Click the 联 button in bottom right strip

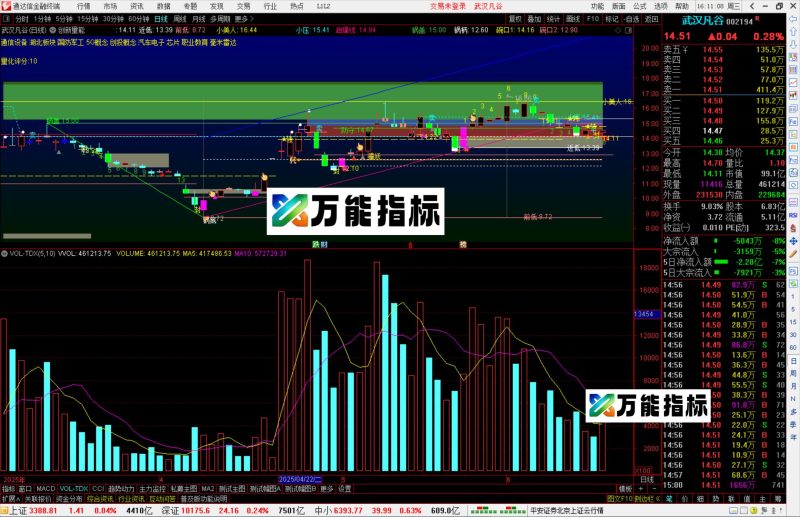[x=731, y=499]
